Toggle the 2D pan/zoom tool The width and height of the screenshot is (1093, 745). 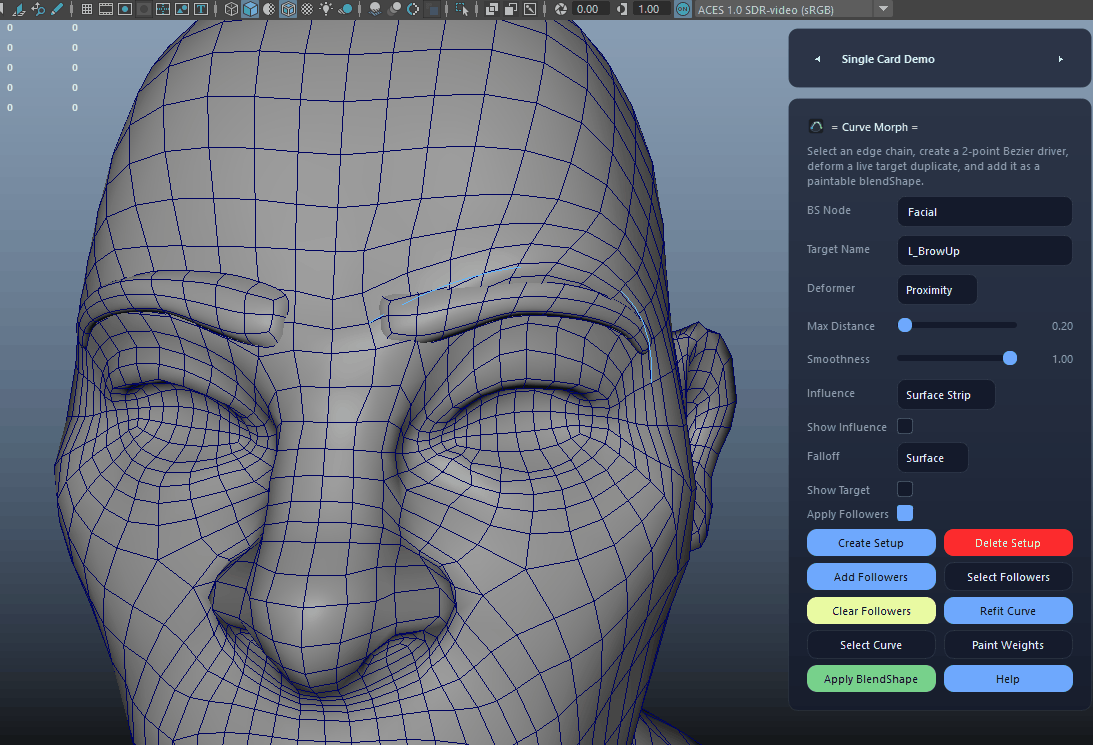coord(38,9)
